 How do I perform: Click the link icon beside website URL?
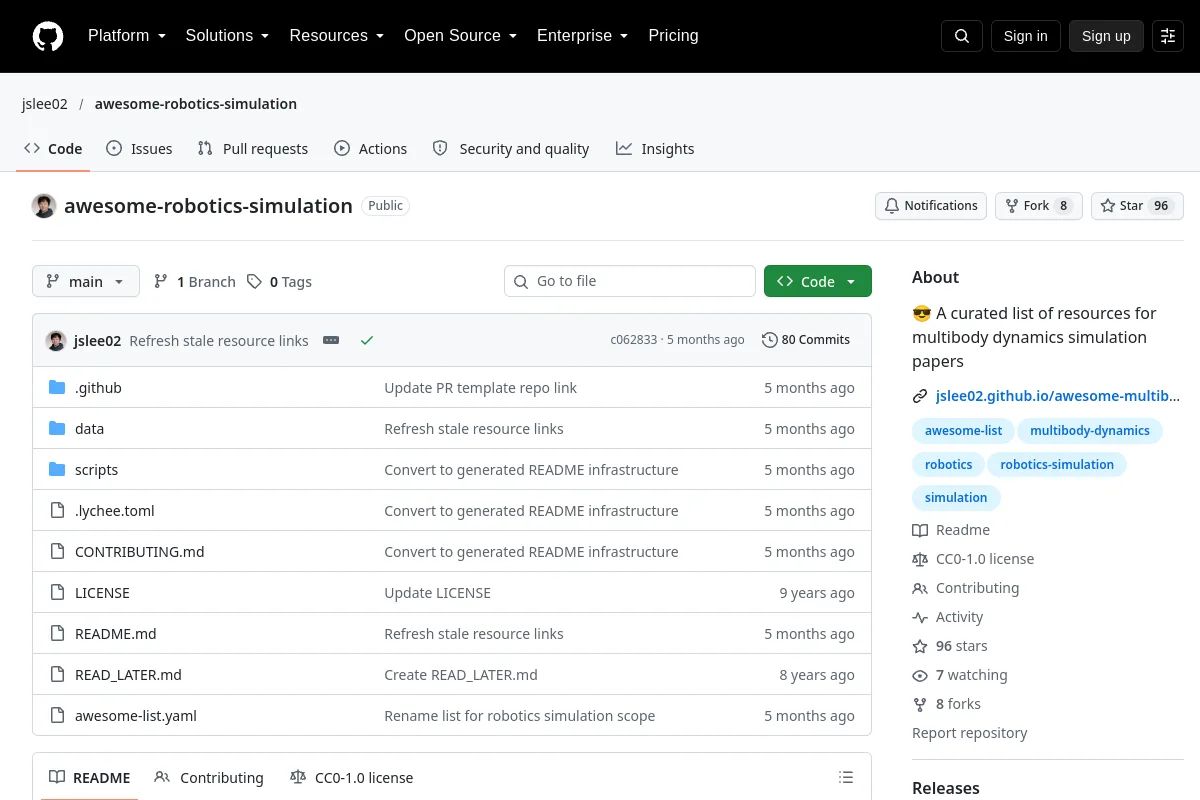tap(920, 396)
